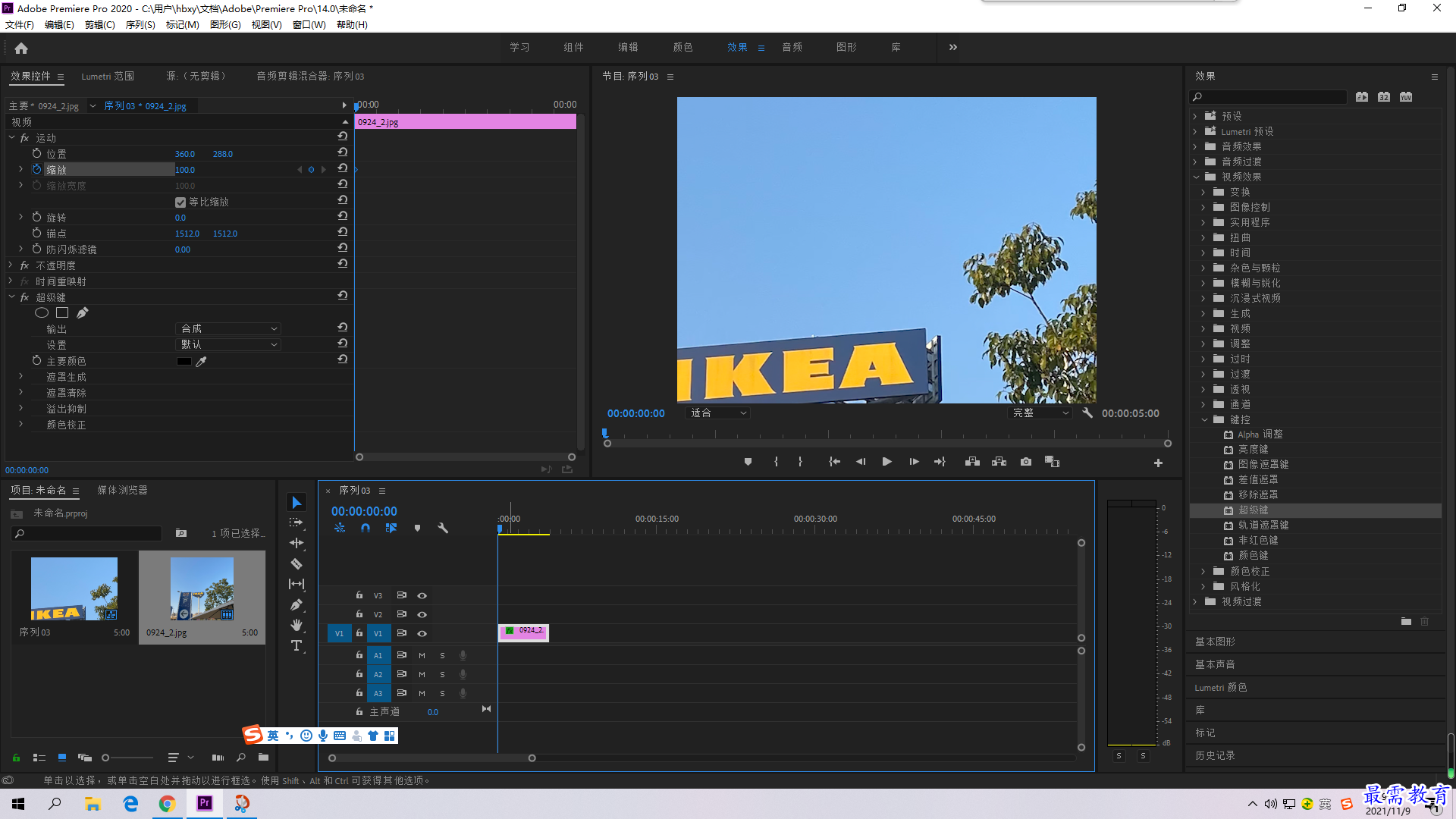This screenshot has height=819, width=1456.
Task: Open zoom level dropdown 适合
Action: pyautogui.click(x=718, y=413)
